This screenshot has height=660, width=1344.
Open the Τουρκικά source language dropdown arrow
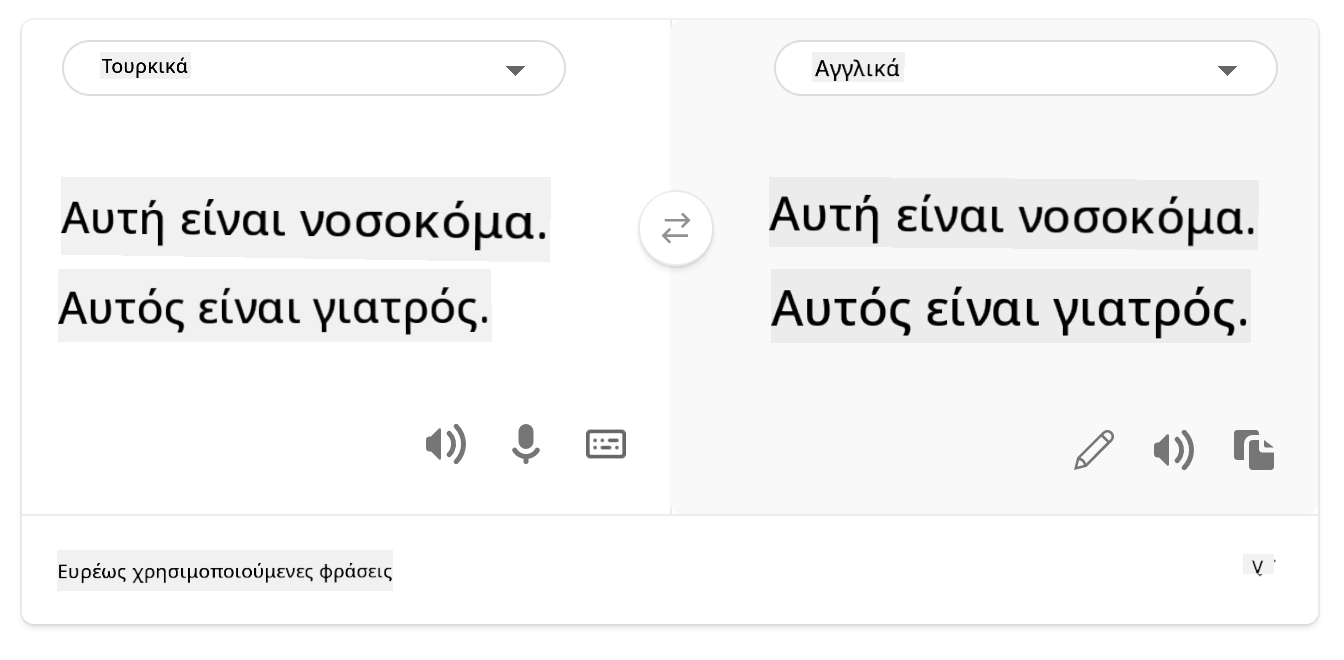tap(515, 70)
